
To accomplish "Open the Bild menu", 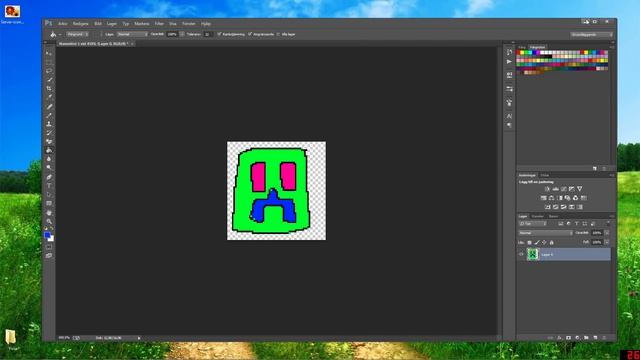I will coord(98,24).
